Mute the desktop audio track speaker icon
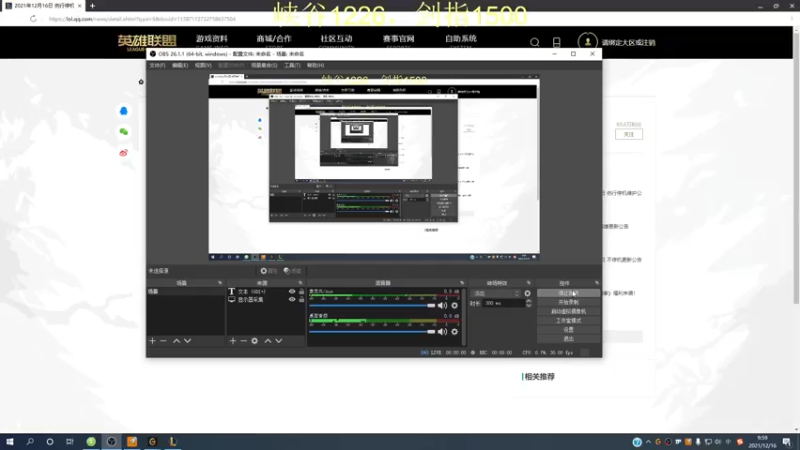 (x=442, y=332)
